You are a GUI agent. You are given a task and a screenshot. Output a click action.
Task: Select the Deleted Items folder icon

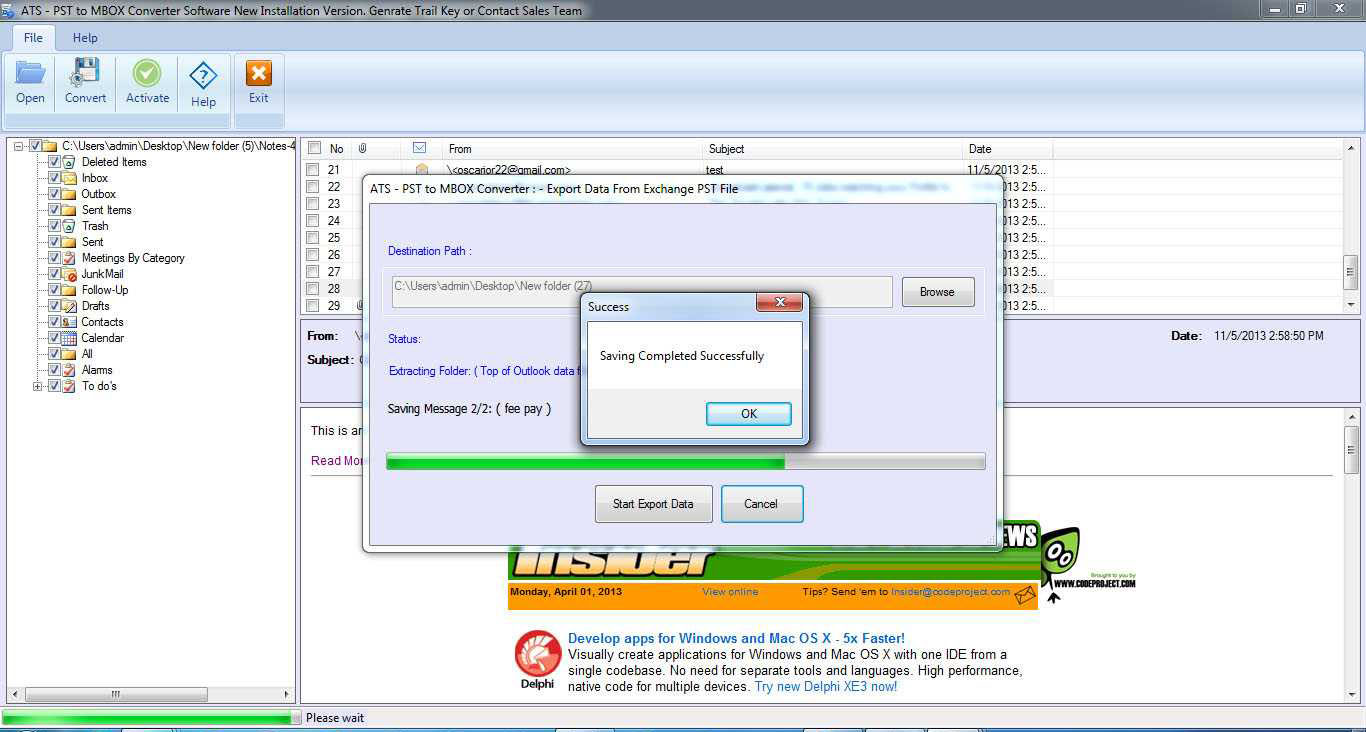[69, 162]
